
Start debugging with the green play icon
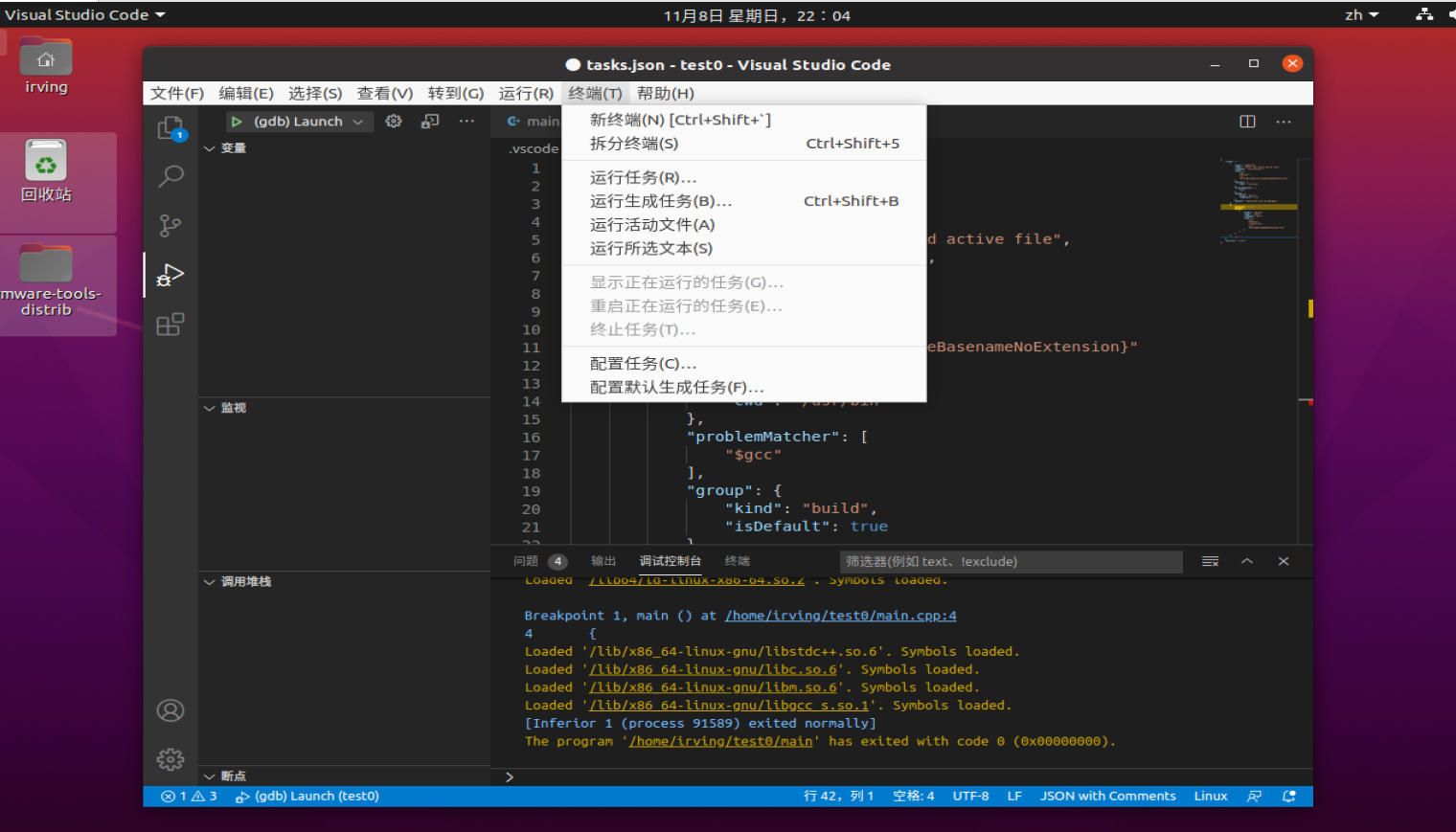[237, 122]
